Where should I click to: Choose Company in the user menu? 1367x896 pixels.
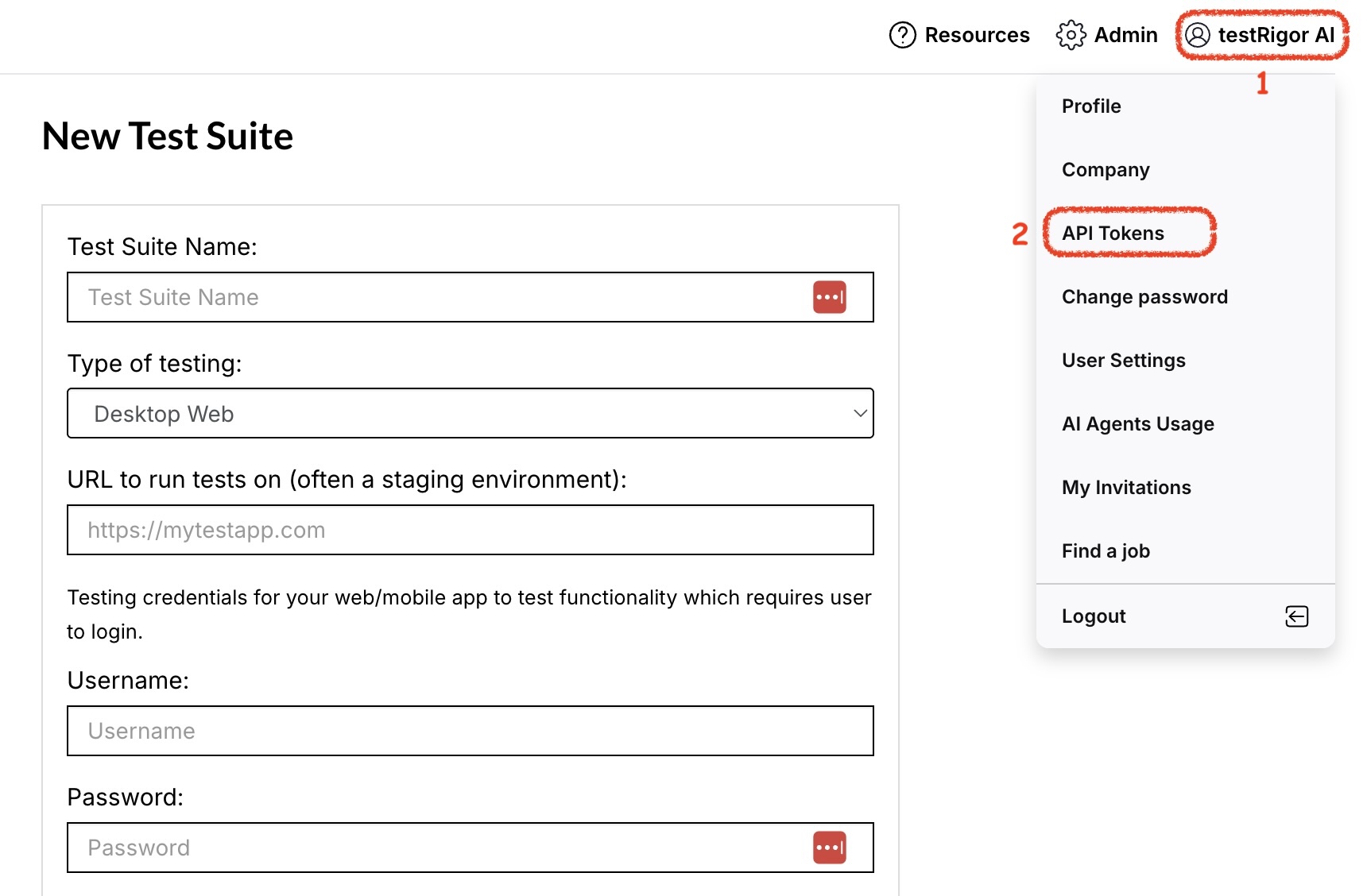[1106, 170]
